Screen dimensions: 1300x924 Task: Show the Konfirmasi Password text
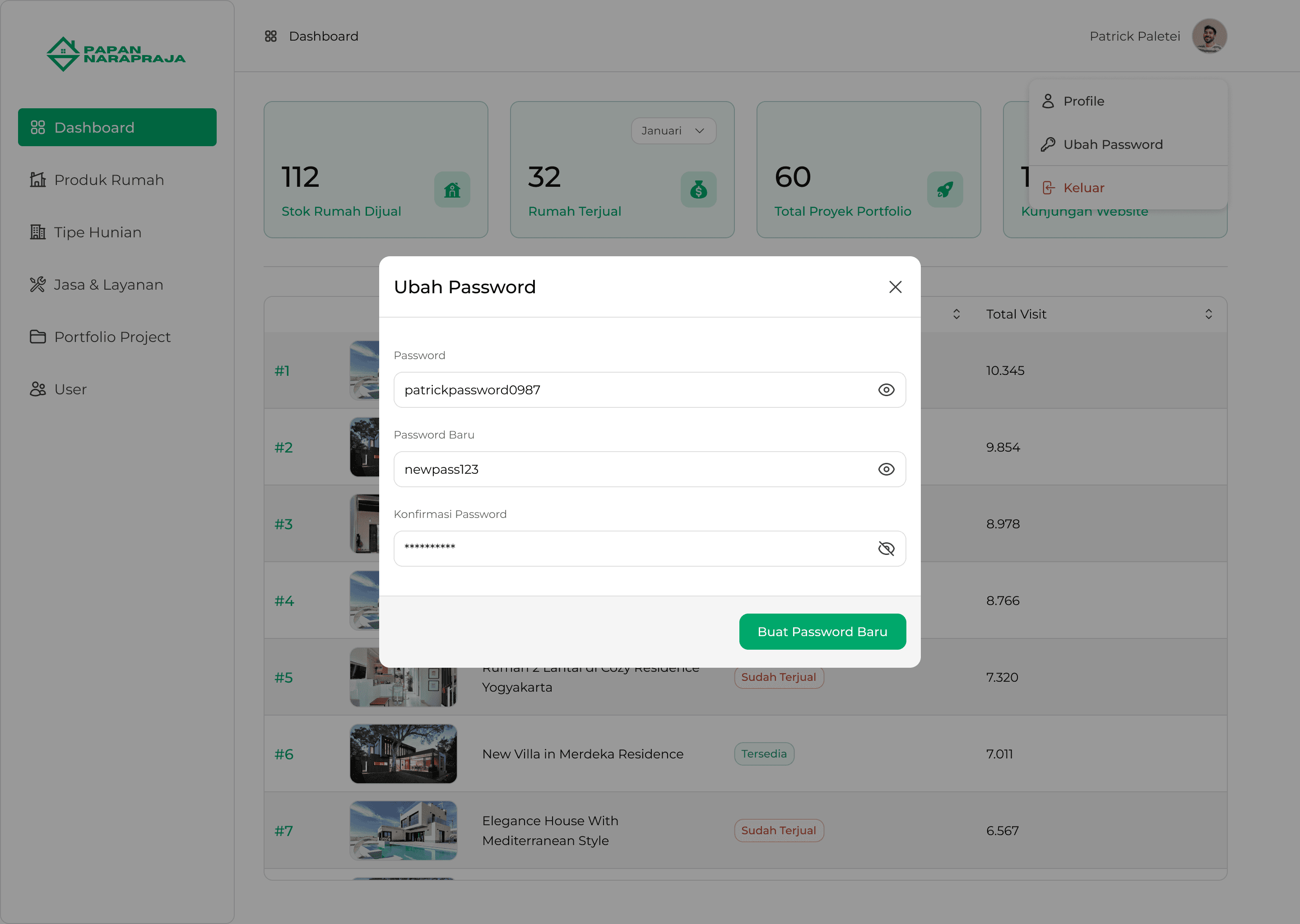[x=886, y=549]
